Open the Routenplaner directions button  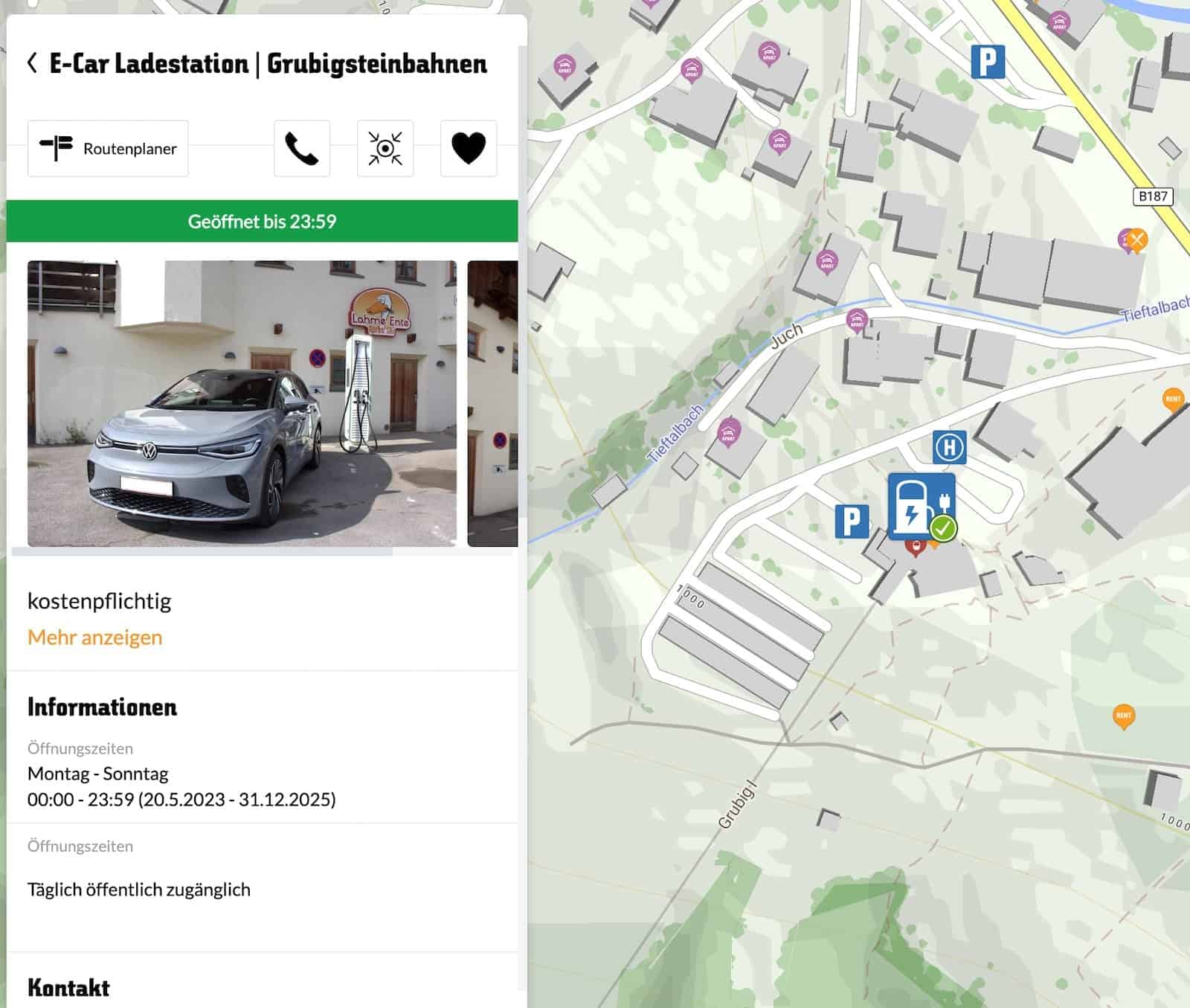[108, 149]
